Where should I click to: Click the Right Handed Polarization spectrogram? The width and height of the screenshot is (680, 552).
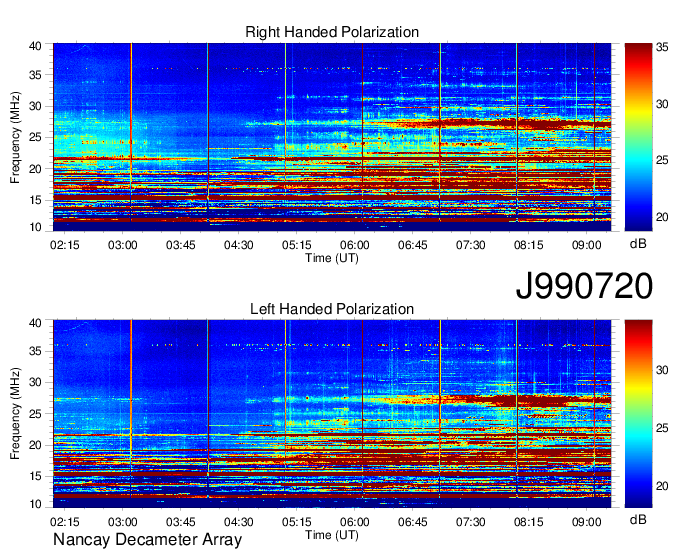(332, 137)
